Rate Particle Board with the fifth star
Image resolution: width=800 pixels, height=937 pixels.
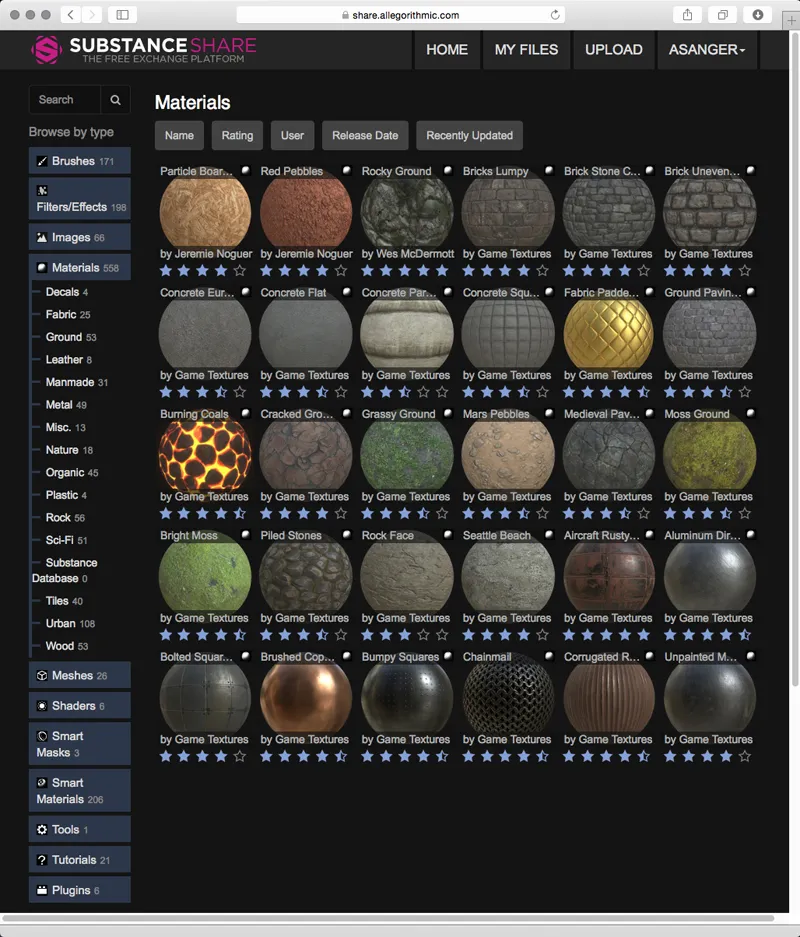240,271
